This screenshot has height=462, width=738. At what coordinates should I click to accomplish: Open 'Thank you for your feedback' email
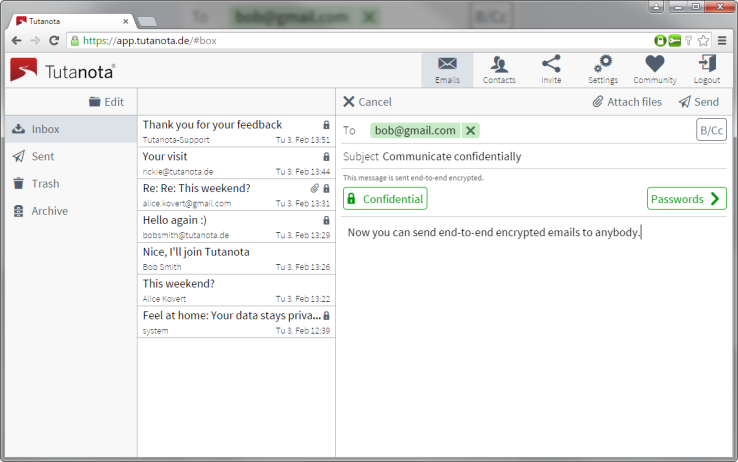(x=236, y=131)
